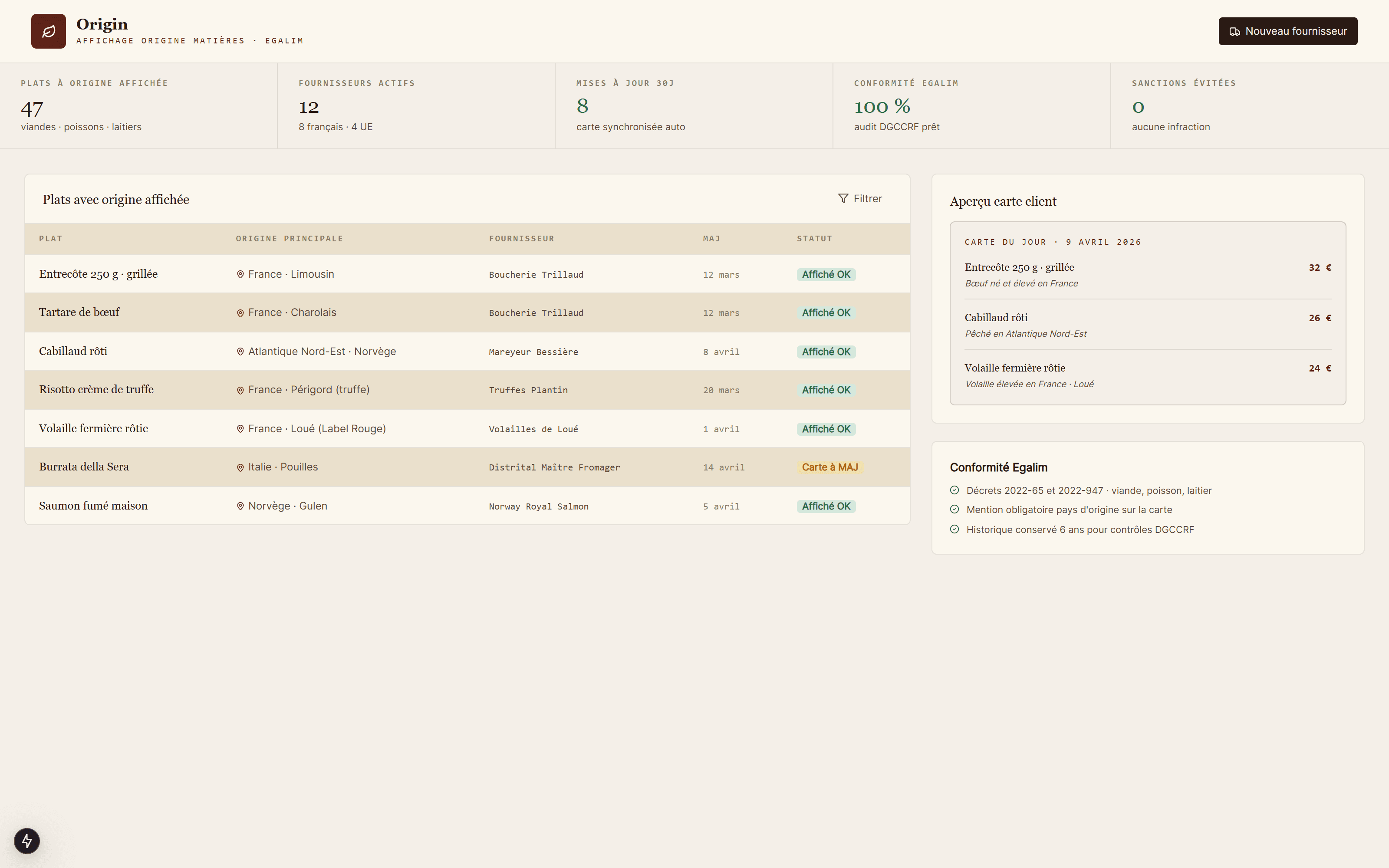The image size is (1389, 868).
Task: Click the 20 mars update date
Action: pos(721,390)
